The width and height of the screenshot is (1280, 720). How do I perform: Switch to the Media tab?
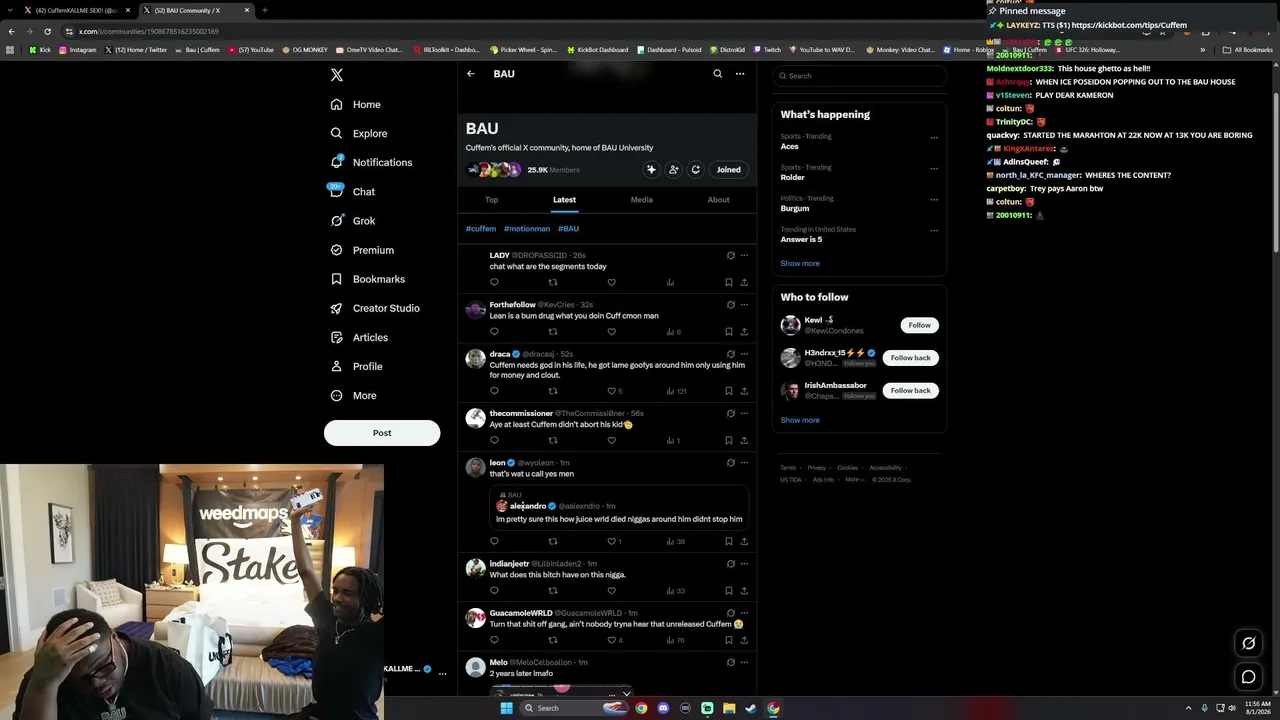click(642, 200)
